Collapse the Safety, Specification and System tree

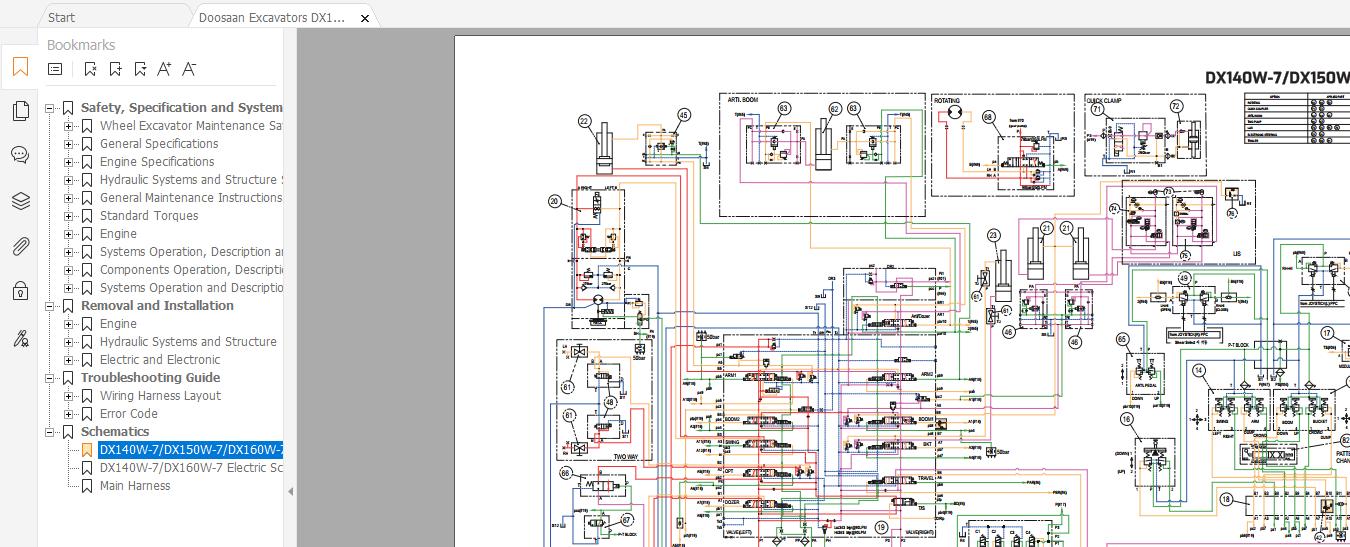(x=50, y=108)
